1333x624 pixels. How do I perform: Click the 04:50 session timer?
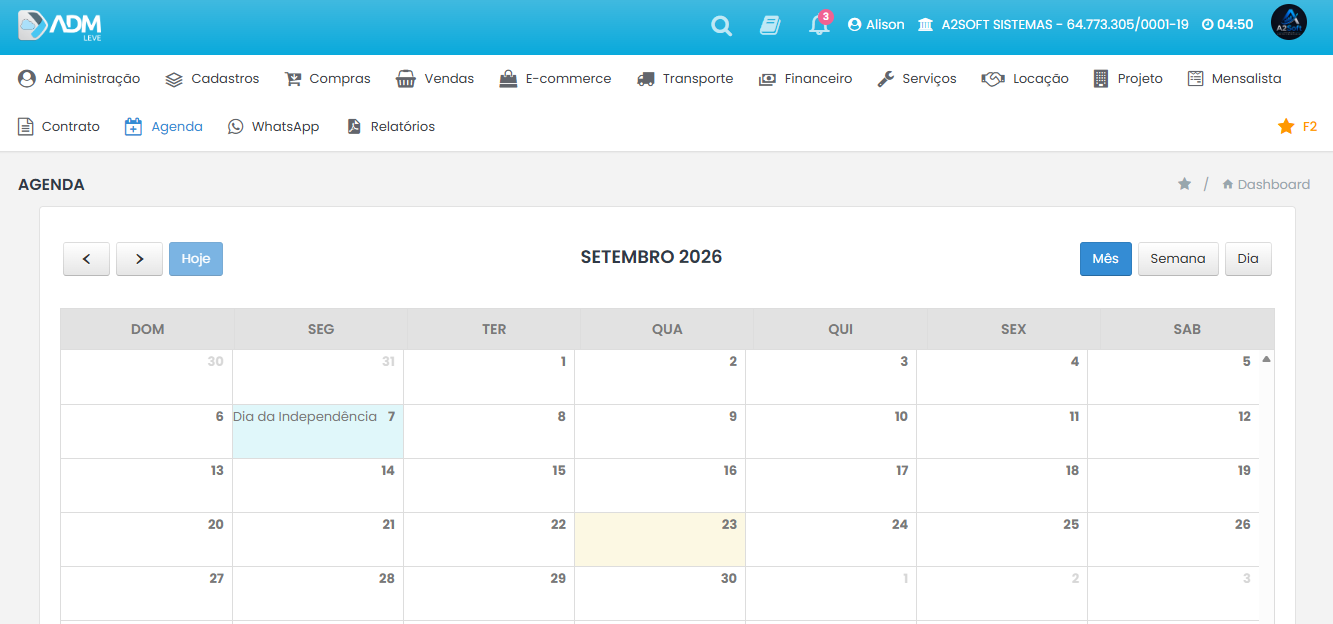pos(1227,25)
